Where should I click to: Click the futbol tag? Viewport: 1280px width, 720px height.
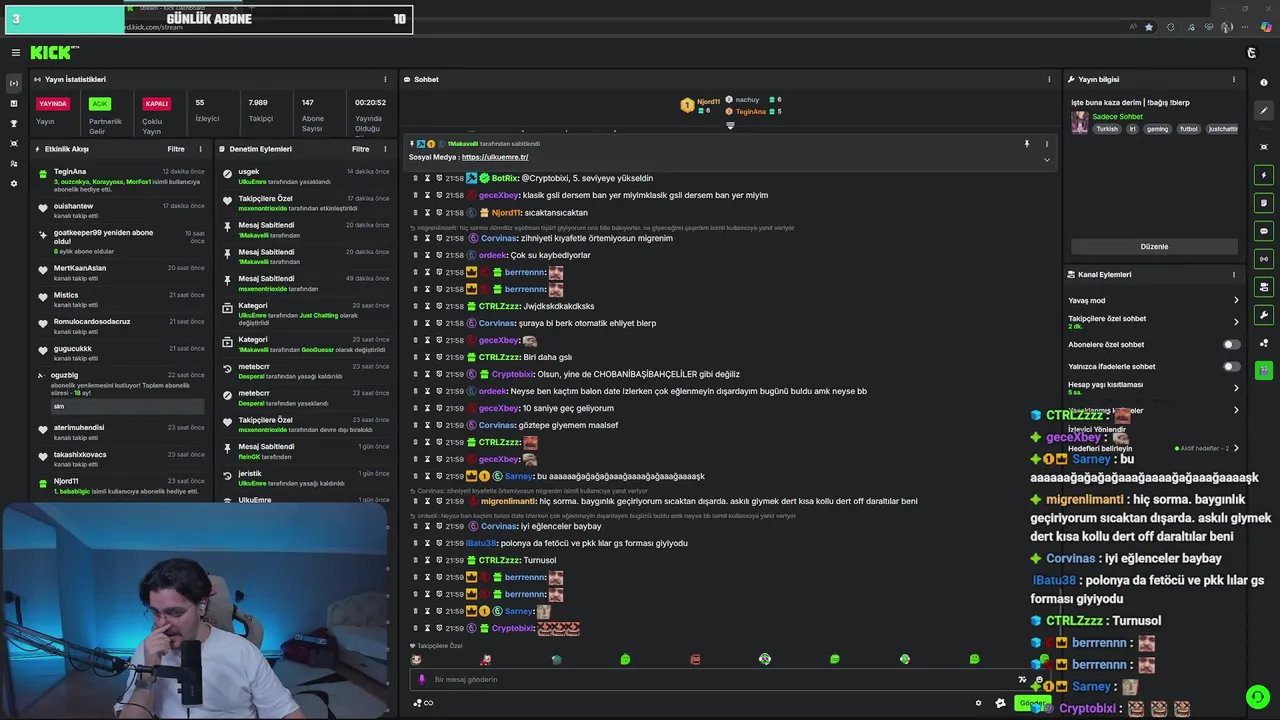pyautogui.click(x=1188, y=129)
